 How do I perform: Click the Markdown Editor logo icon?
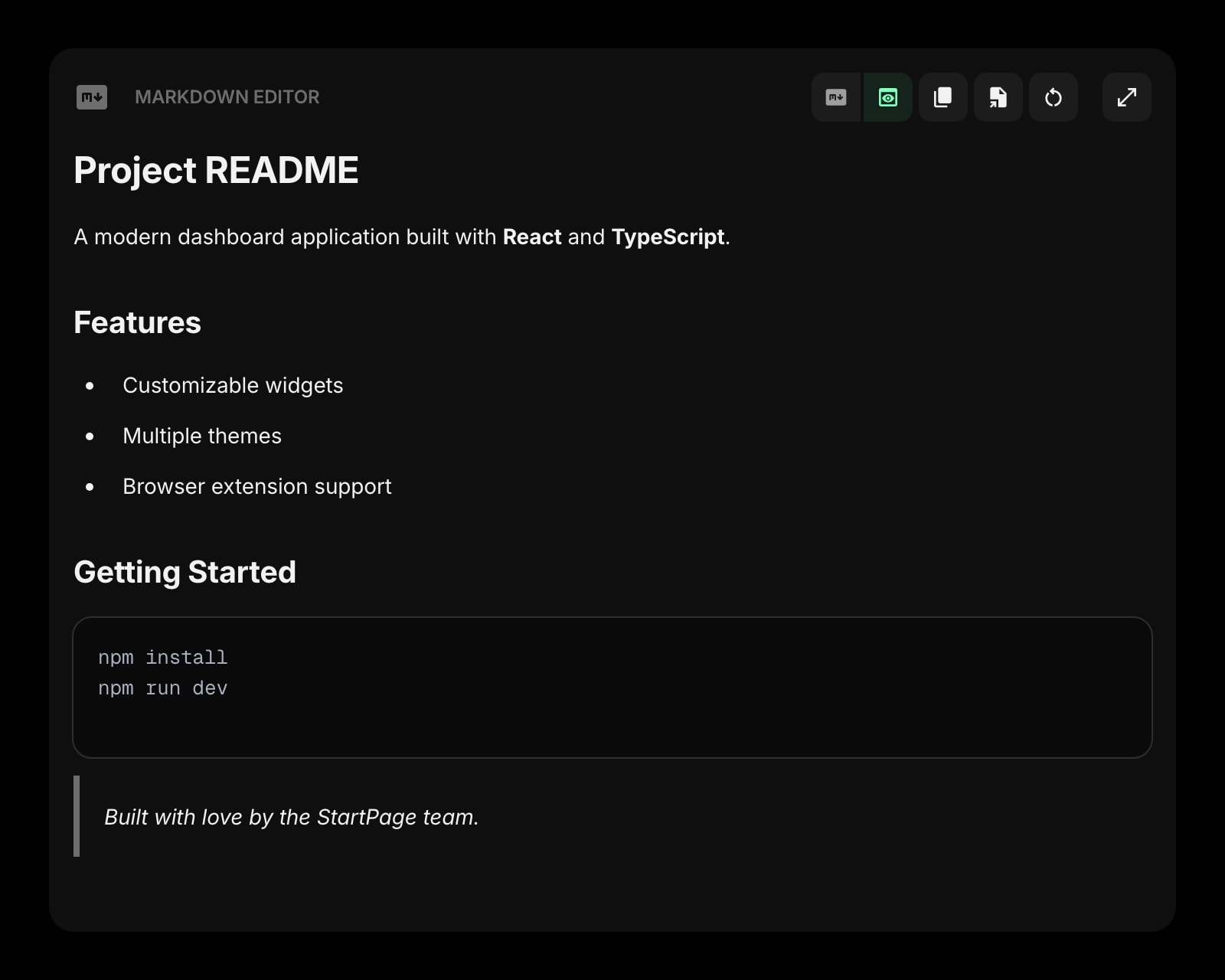[91, 97]
